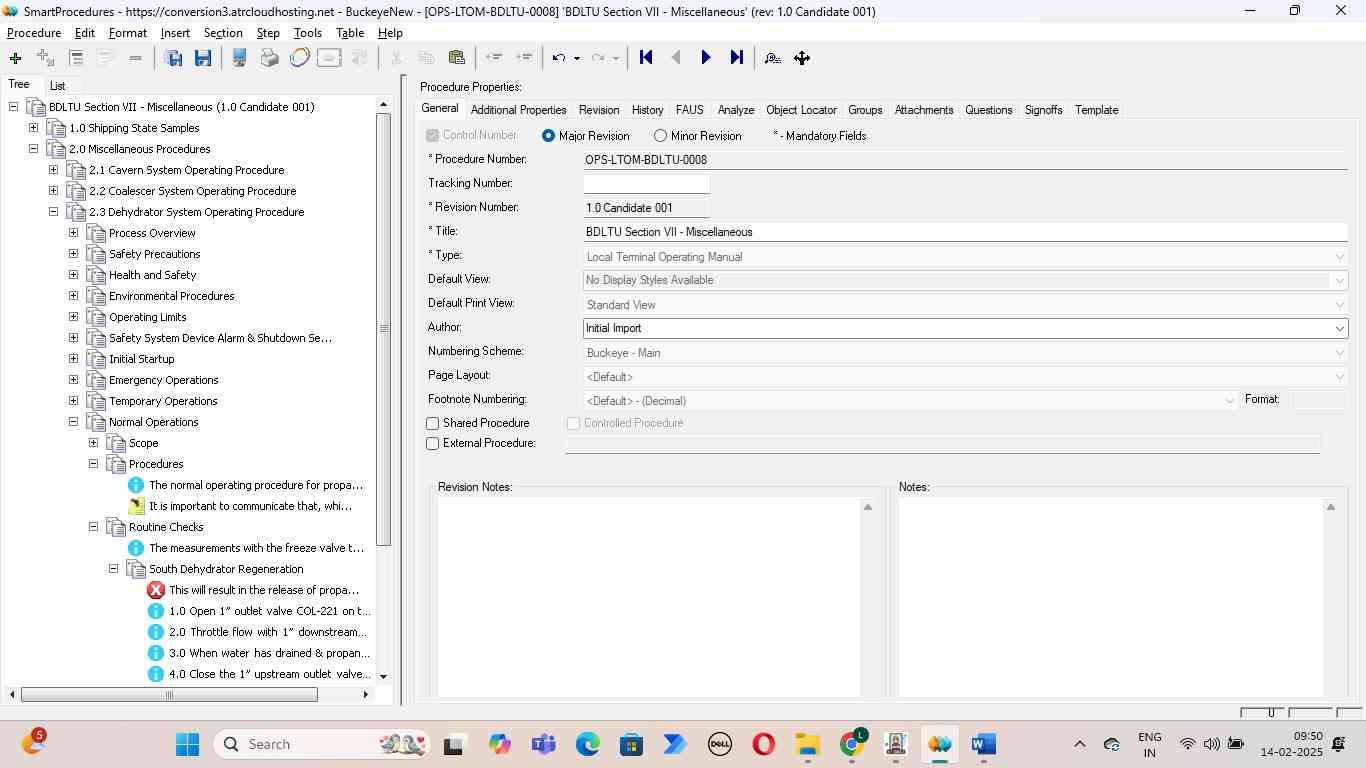The width and height of the screenshot is (1366, 768).
Task: Collapse the Normal Operations tree node
Action: (x=73, y=422)
